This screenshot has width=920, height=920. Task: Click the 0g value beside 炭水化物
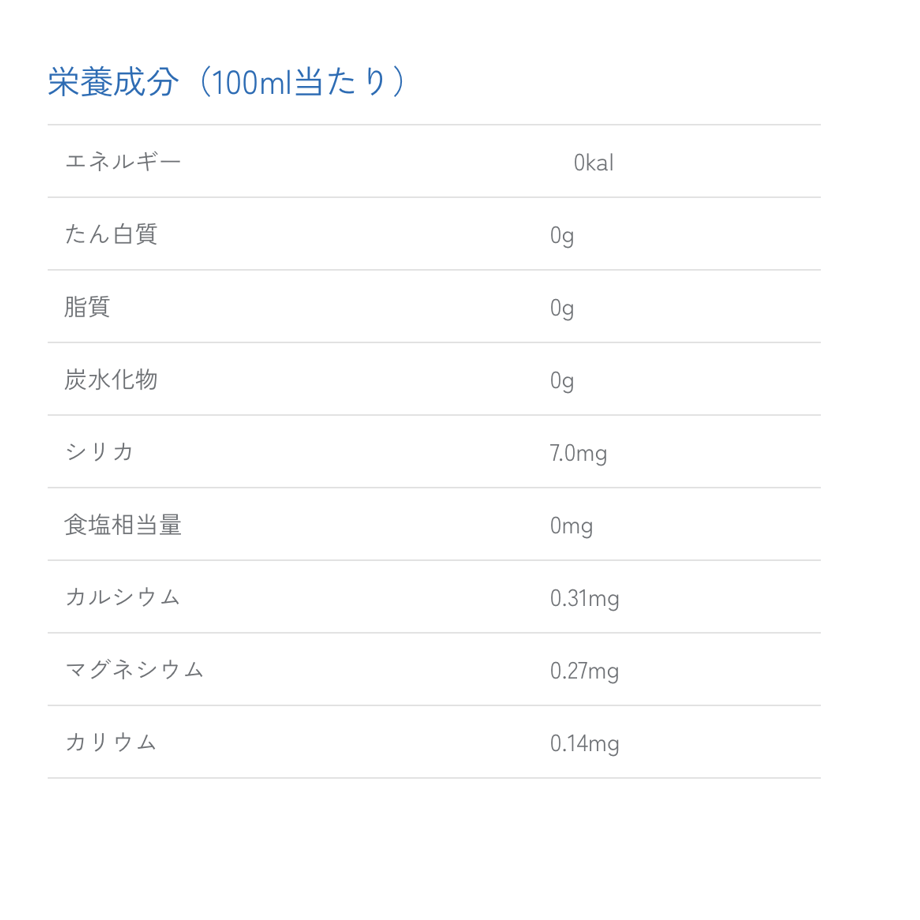562,381
